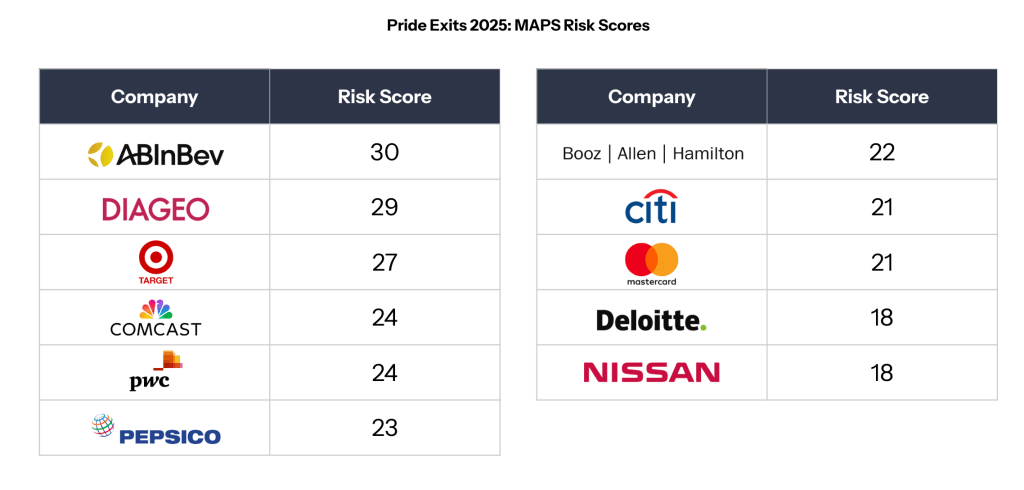Click the left table's Company header
The height and width of the screenshot is (490, 1024).
coord(154,97)
